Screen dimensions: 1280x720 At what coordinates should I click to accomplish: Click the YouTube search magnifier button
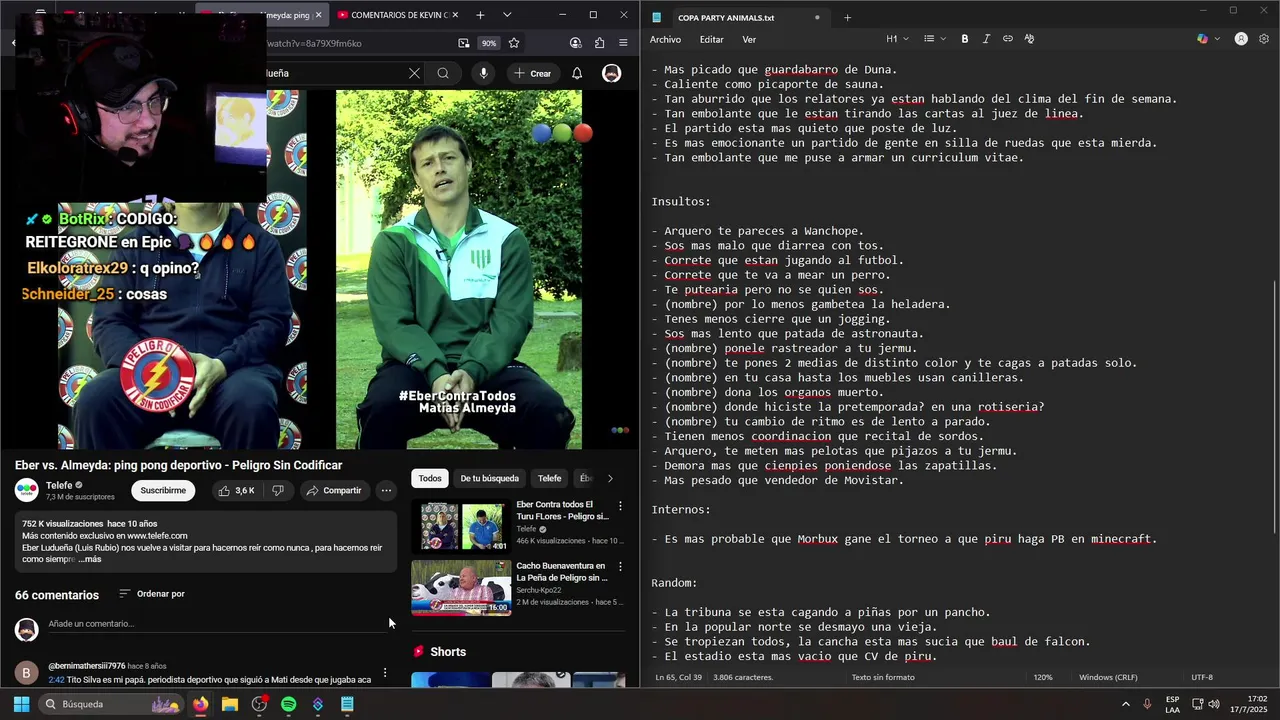point(443,73)
